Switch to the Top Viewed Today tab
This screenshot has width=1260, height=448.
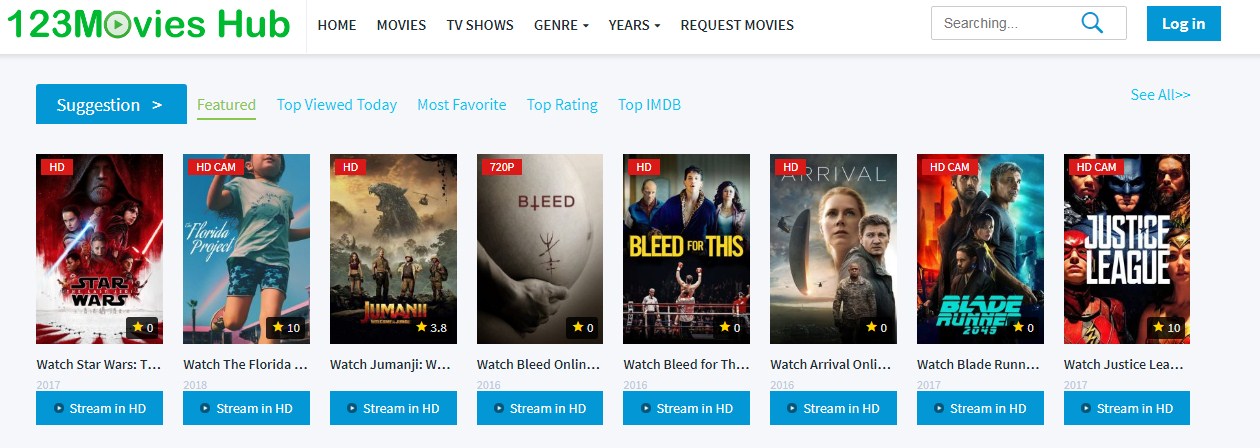point(337,104)
